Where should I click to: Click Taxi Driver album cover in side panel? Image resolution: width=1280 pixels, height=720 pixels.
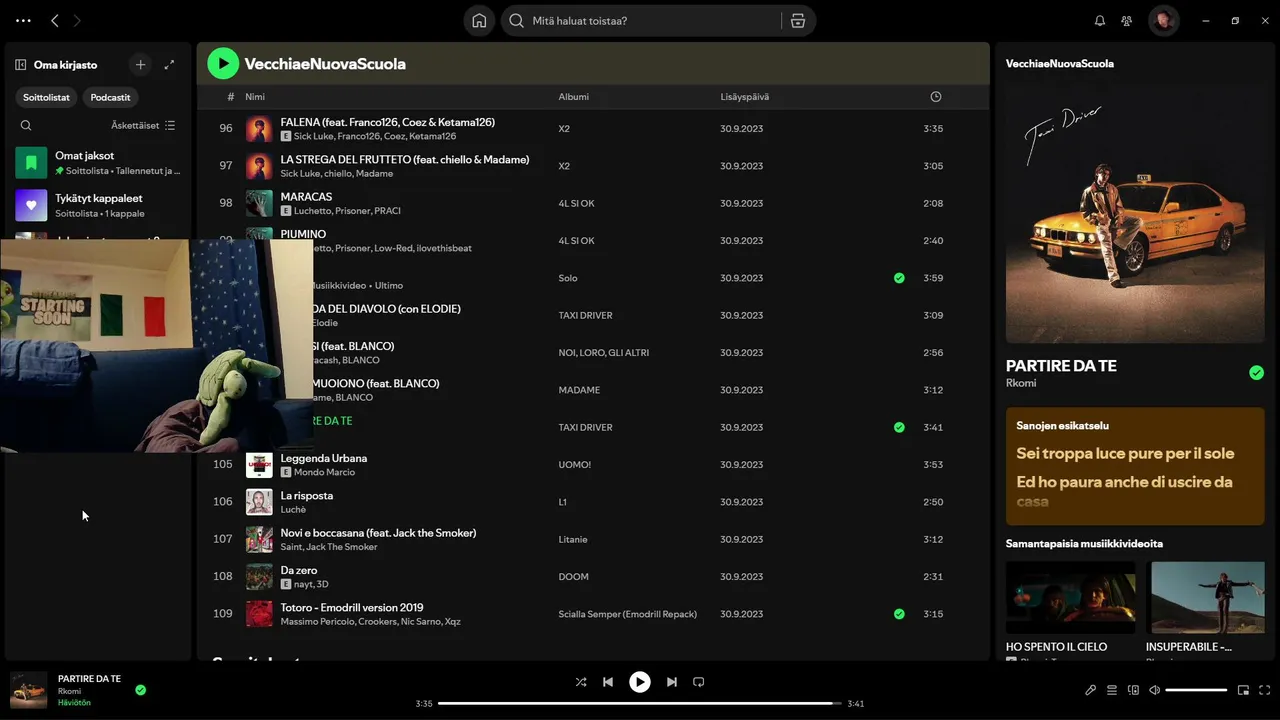1135,215
